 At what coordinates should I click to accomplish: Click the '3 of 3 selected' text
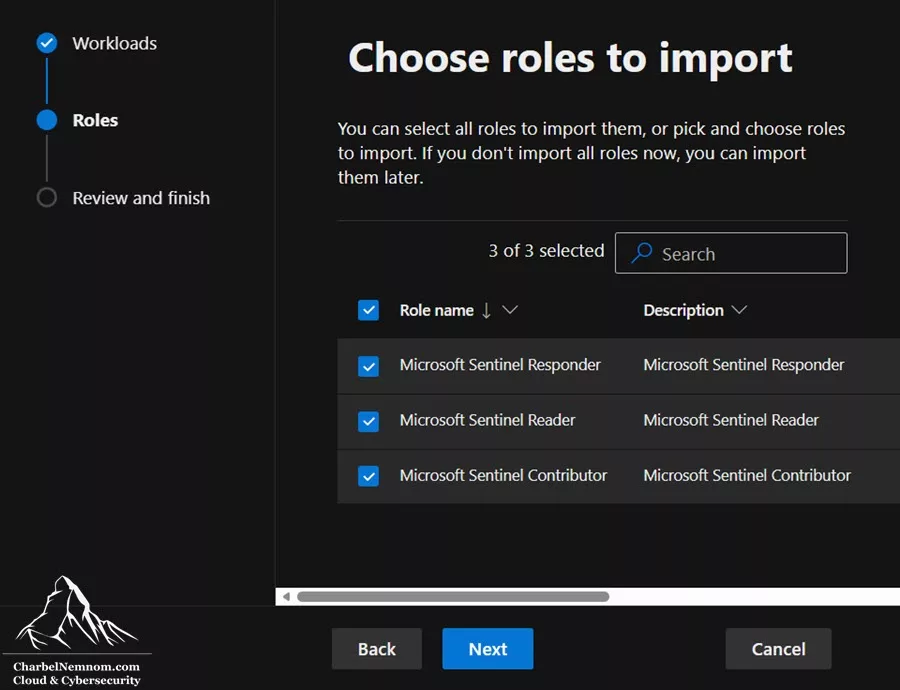tap(546, 251)
